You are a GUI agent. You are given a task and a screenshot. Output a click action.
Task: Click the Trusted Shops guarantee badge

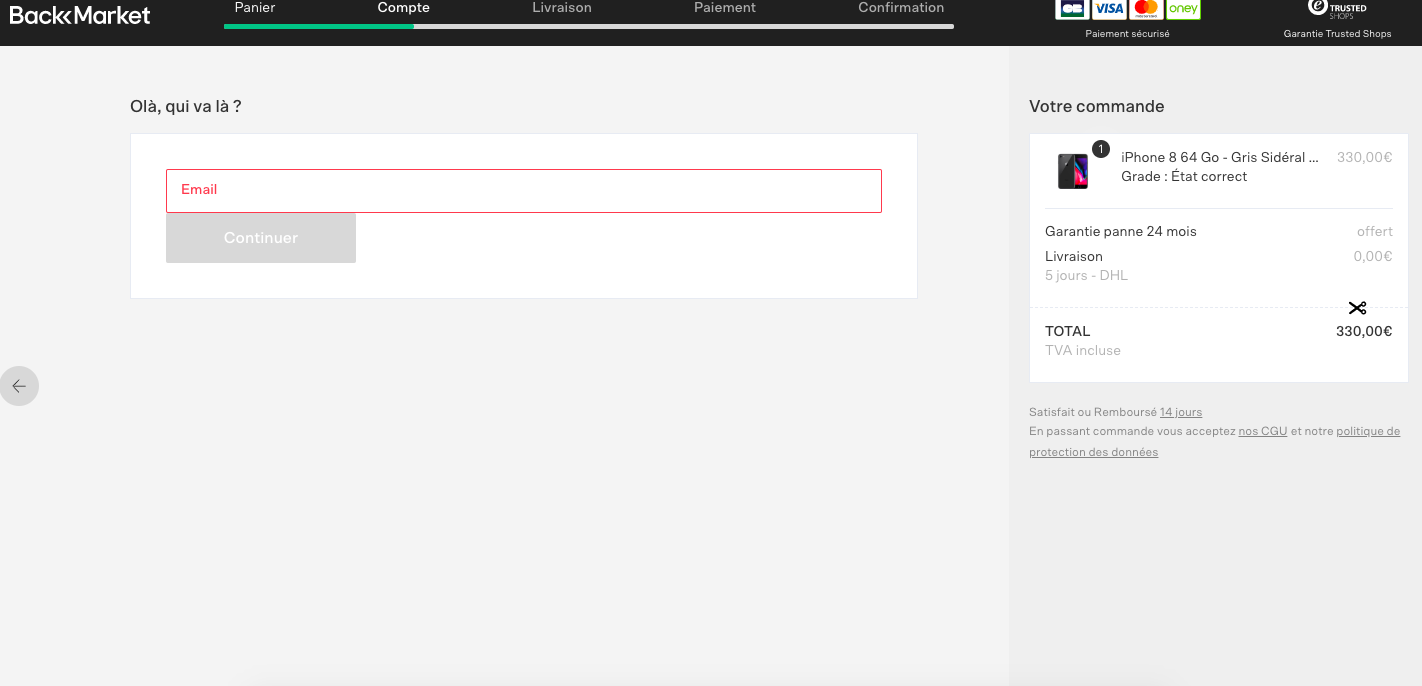[1338, 9]
